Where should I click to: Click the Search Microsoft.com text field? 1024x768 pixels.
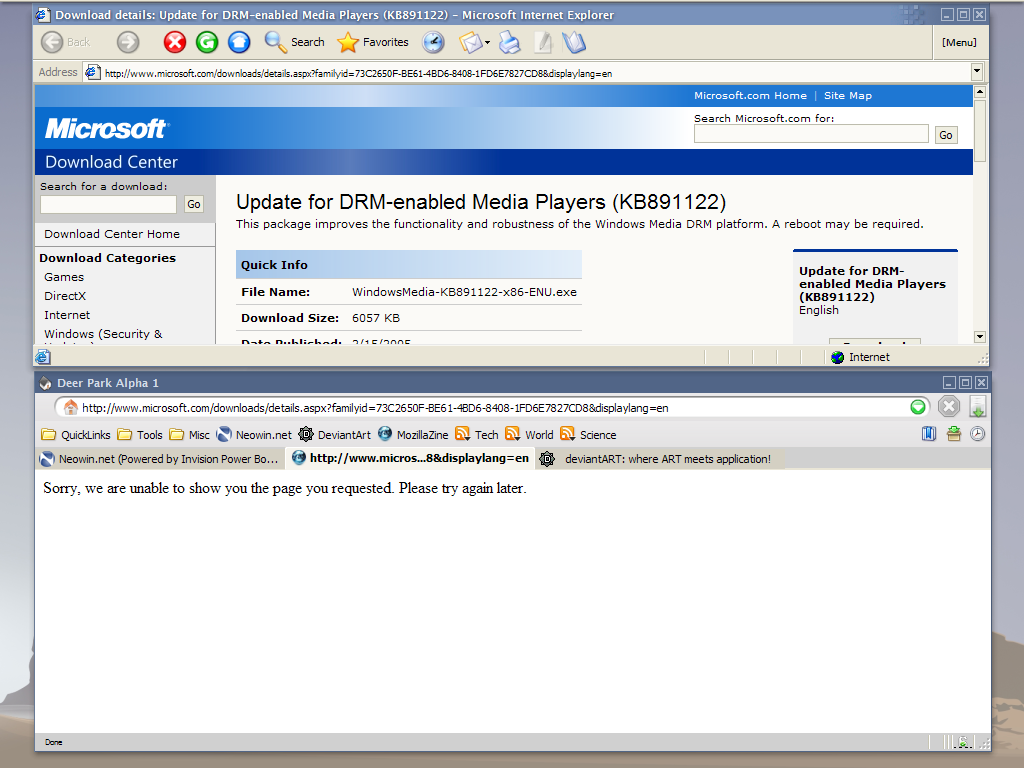[x=811, y=134]
